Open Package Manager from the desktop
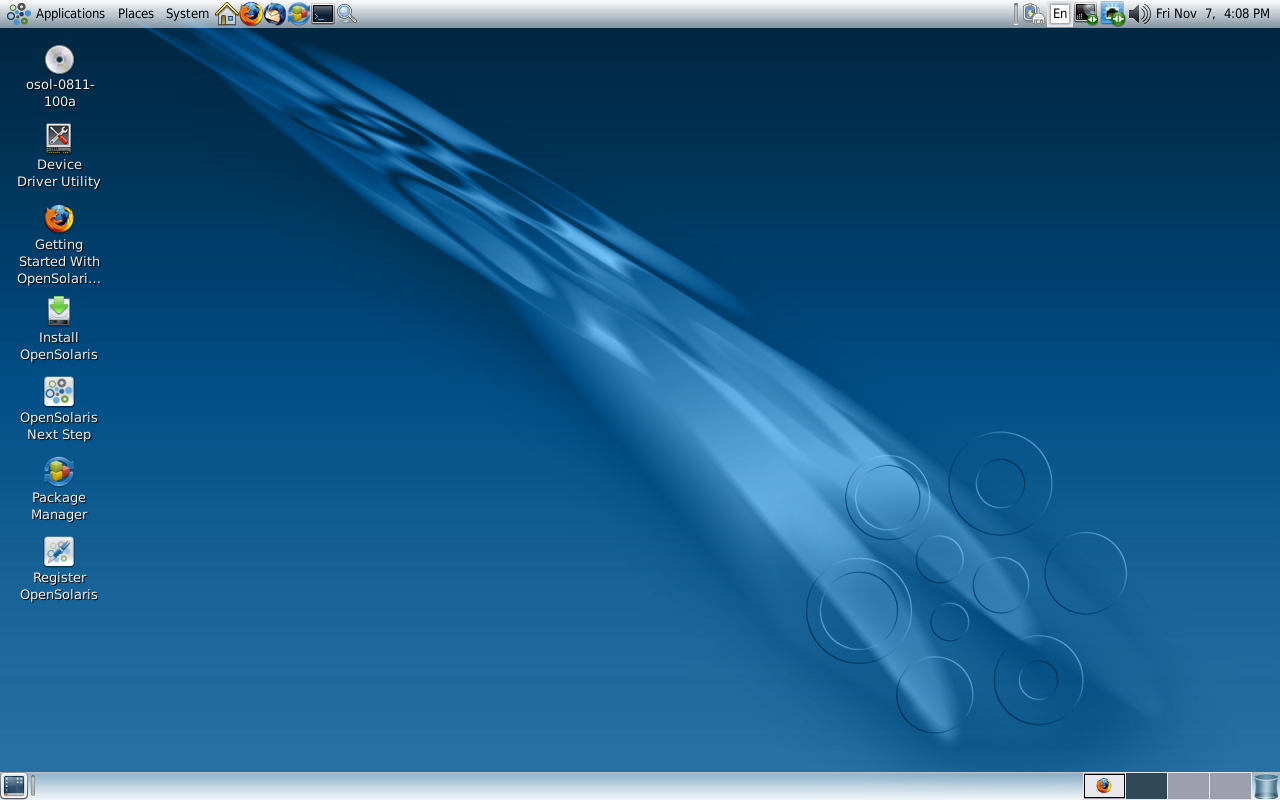This screenshot has height=800, width=1280. coord(58,472)
